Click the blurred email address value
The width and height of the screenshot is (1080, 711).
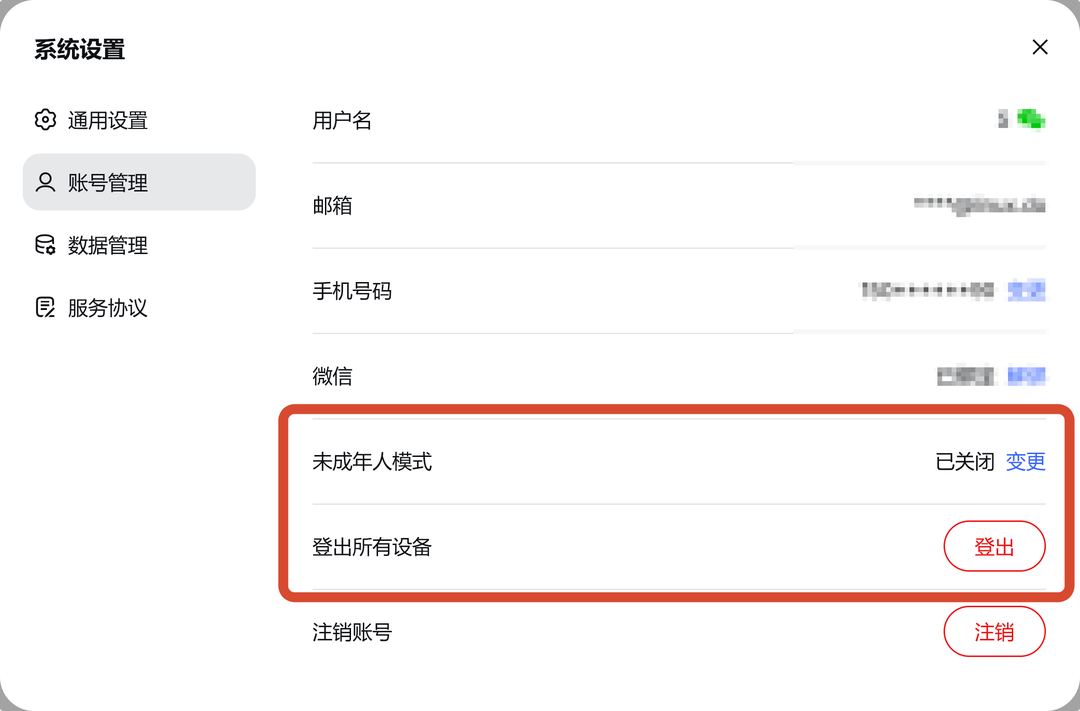point(979,205)
